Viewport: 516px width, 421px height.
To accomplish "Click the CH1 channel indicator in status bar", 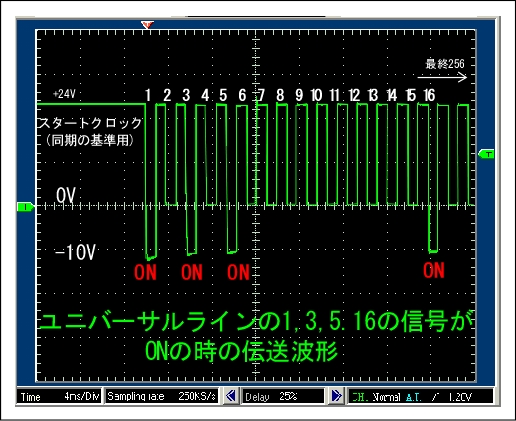I will tap(359, 397).
